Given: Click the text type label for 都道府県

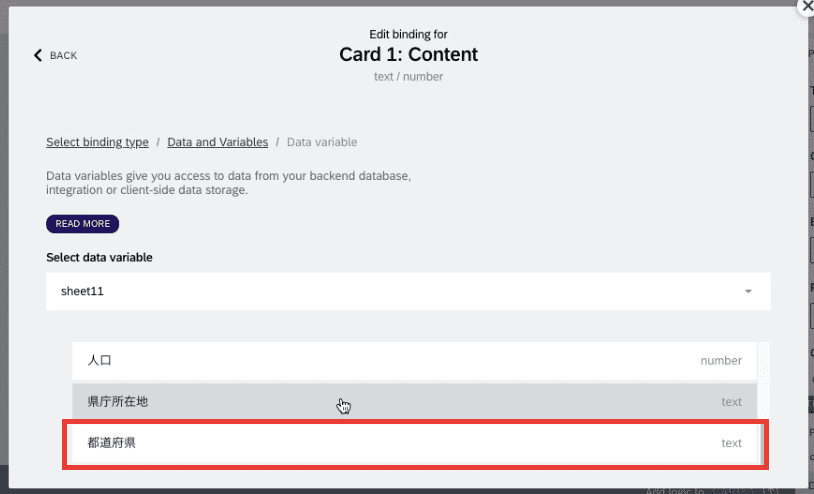Looking at the screenshot, I should coord(731,443).
